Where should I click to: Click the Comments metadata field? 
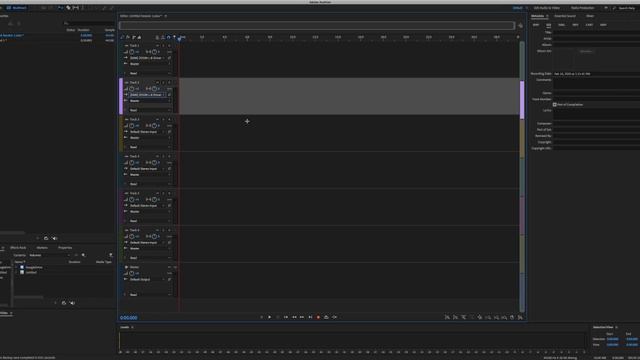[597, 83]
